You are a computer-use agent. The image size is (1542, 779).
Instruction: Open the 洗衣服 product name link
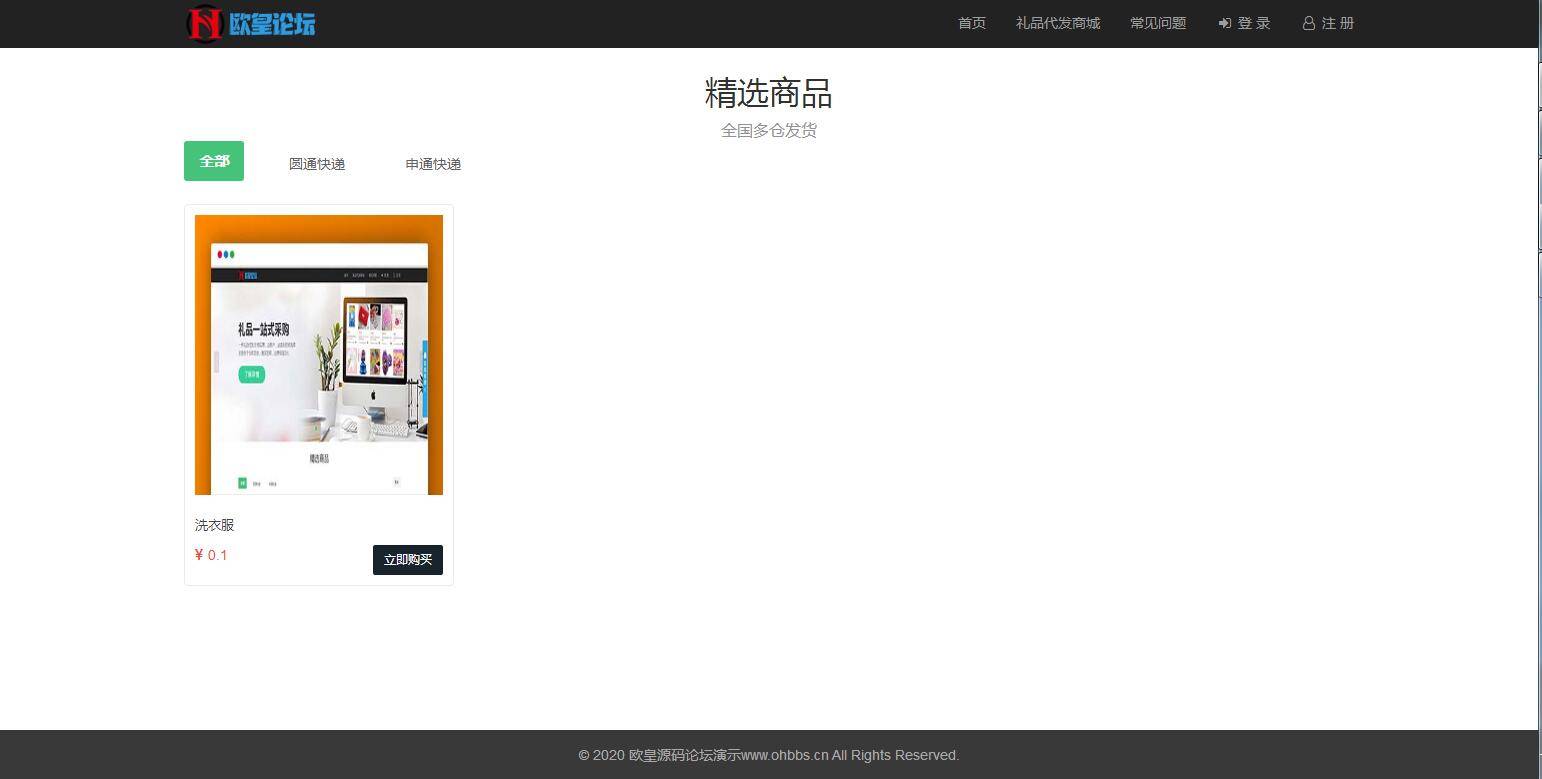click(x=213, y=525)
